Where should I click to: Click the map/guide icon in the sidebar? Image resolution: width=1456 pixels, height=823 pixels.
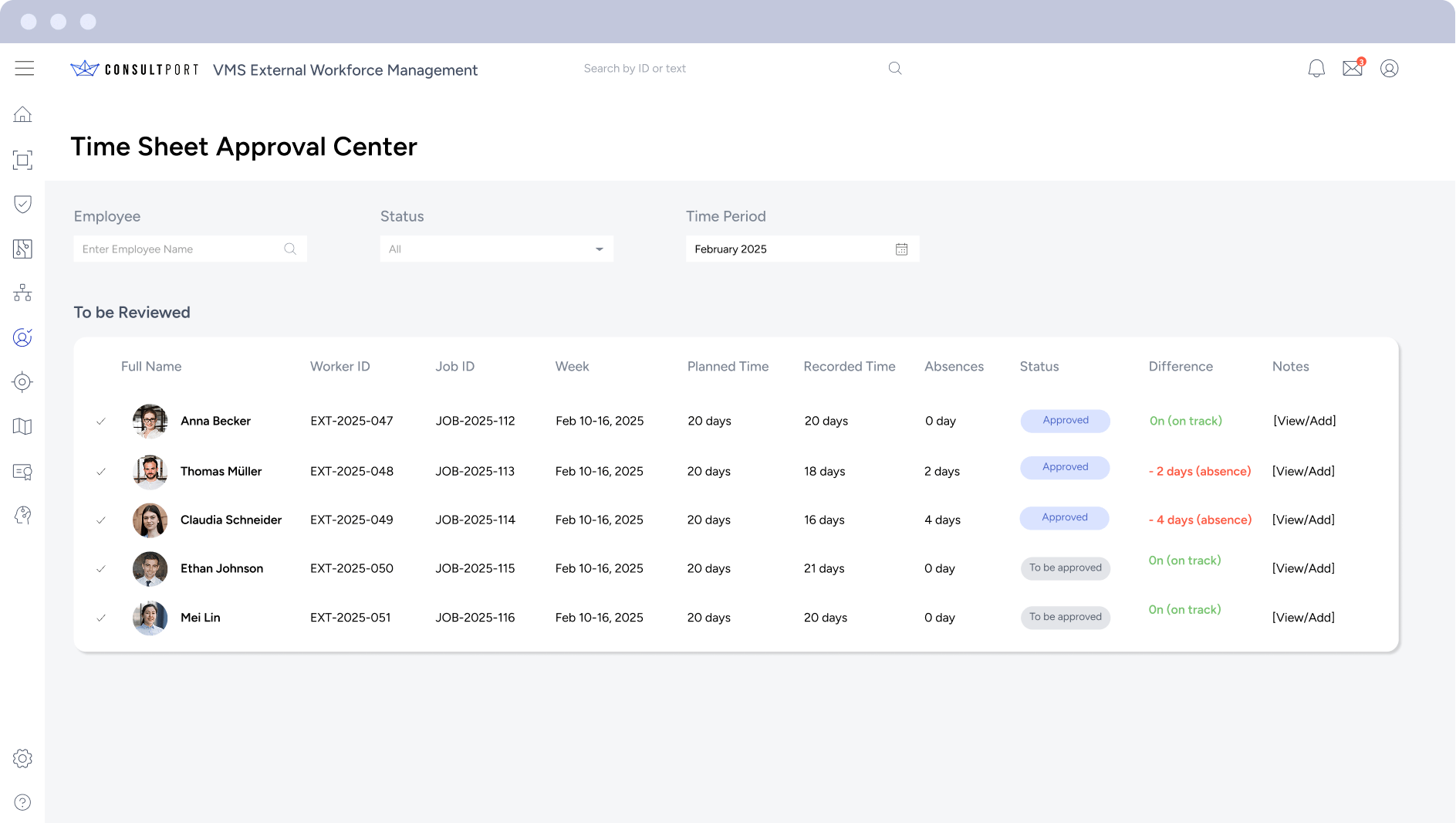pyautogui.click(x=23, y=426)
